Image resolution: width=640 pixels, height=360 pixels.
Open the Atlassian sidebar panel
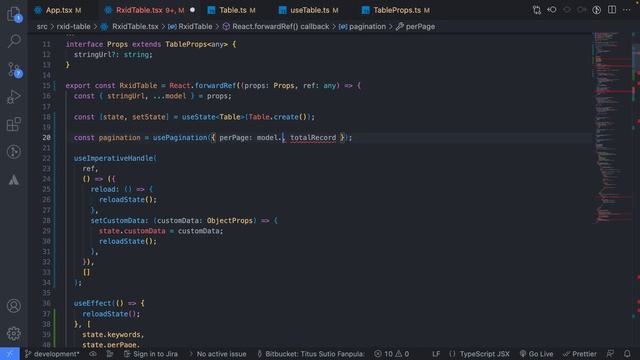tap(14, 180)
